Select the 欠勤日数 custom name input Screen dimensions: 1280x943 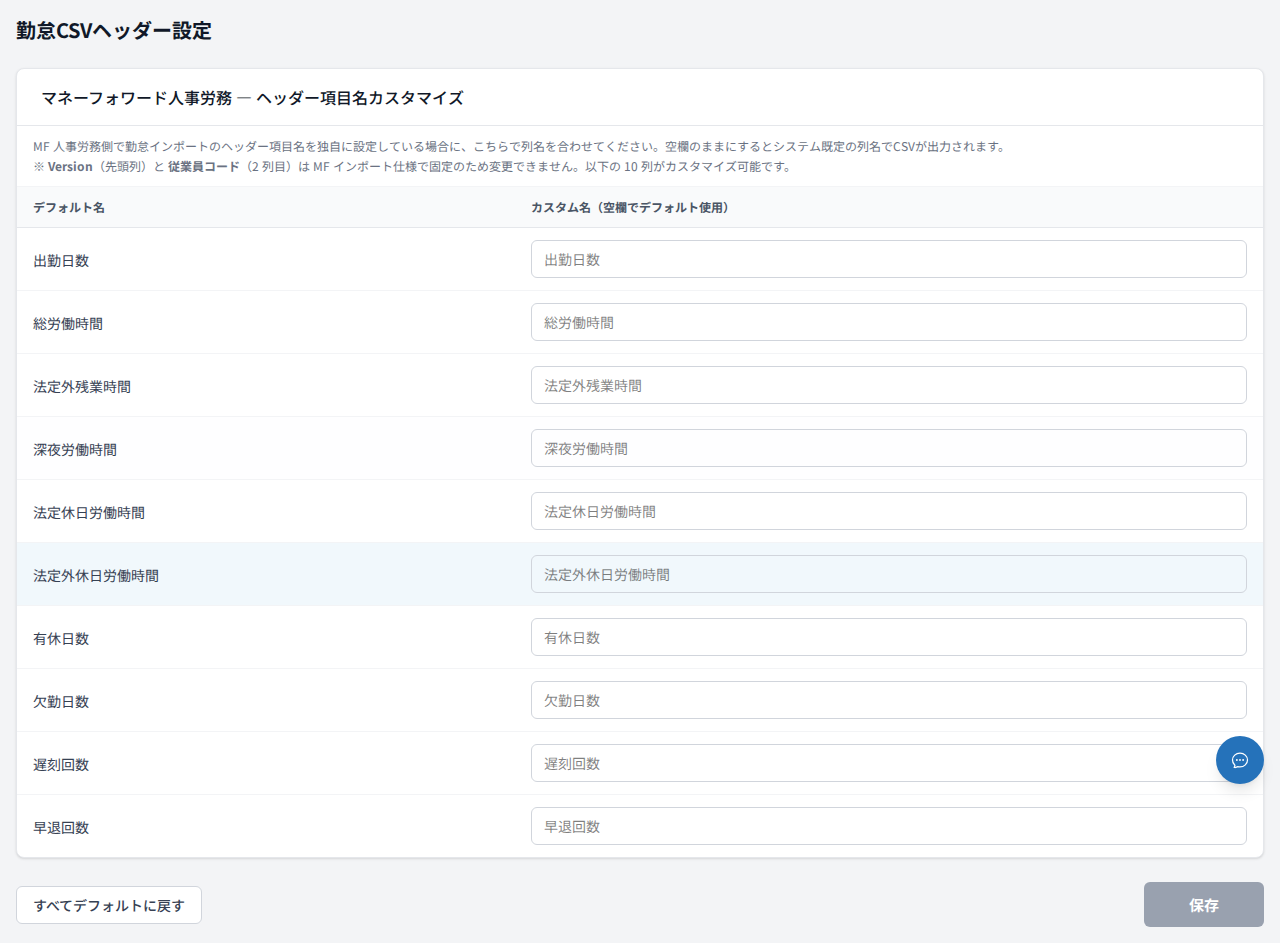coord(889,700)
